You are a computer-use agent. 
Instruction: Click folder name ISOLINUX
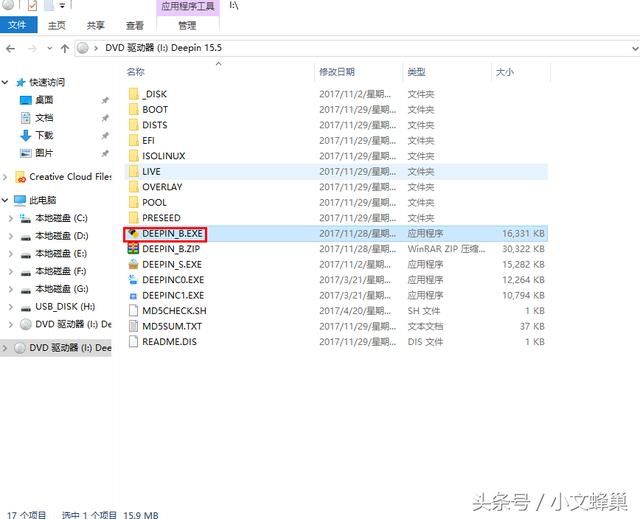(164, 156)
